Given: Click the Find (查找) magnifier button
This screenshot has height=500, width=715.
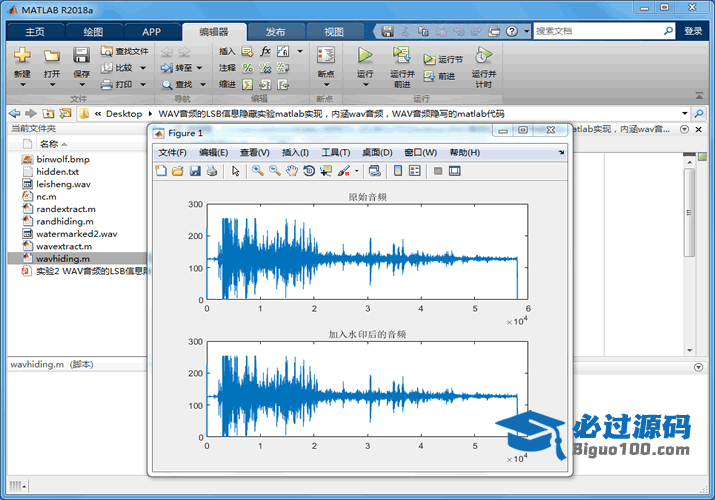Looking at the screenshot, I should coord(177,84).
